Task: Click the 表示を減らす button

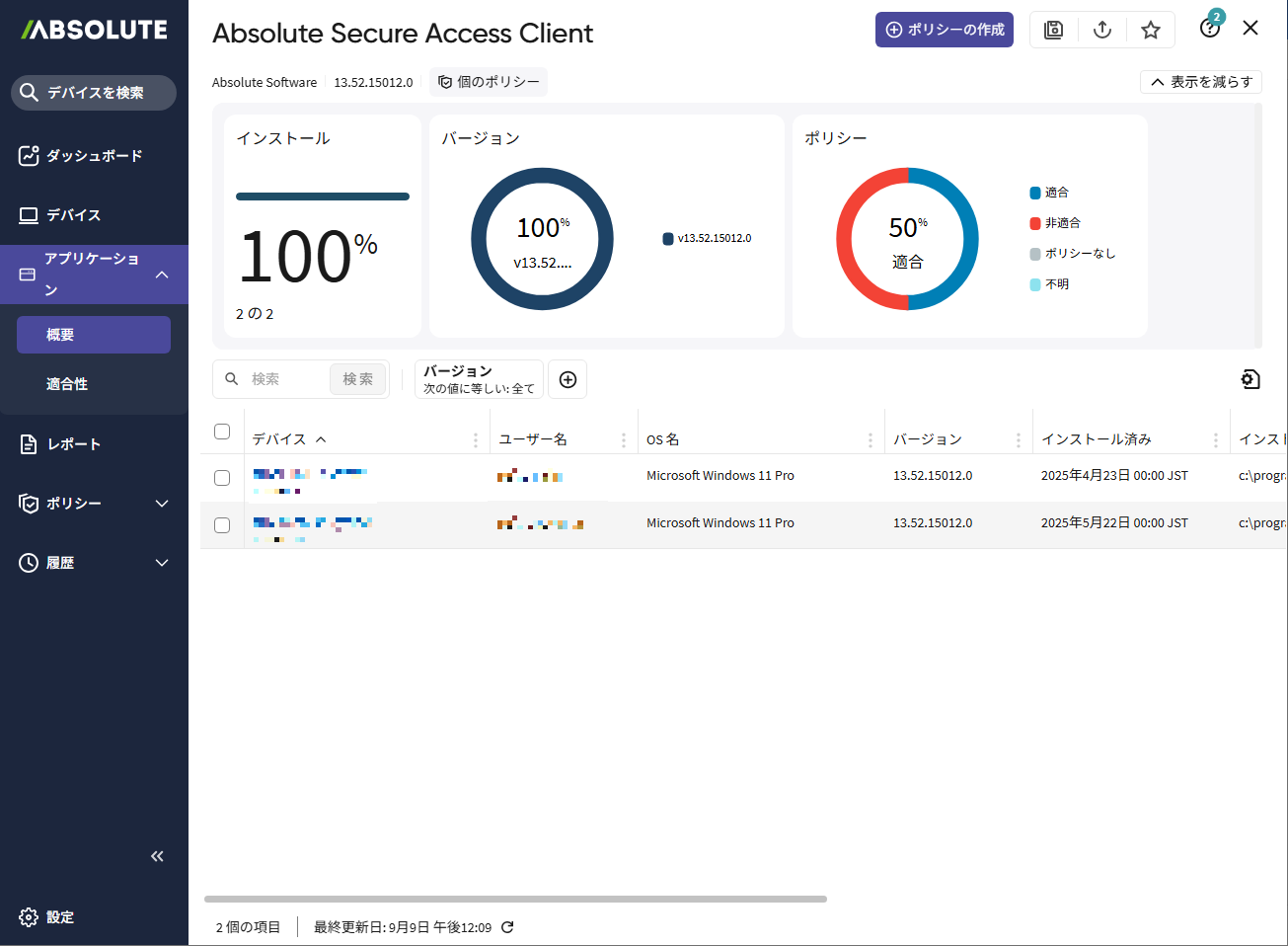Action: [1200, 82]
